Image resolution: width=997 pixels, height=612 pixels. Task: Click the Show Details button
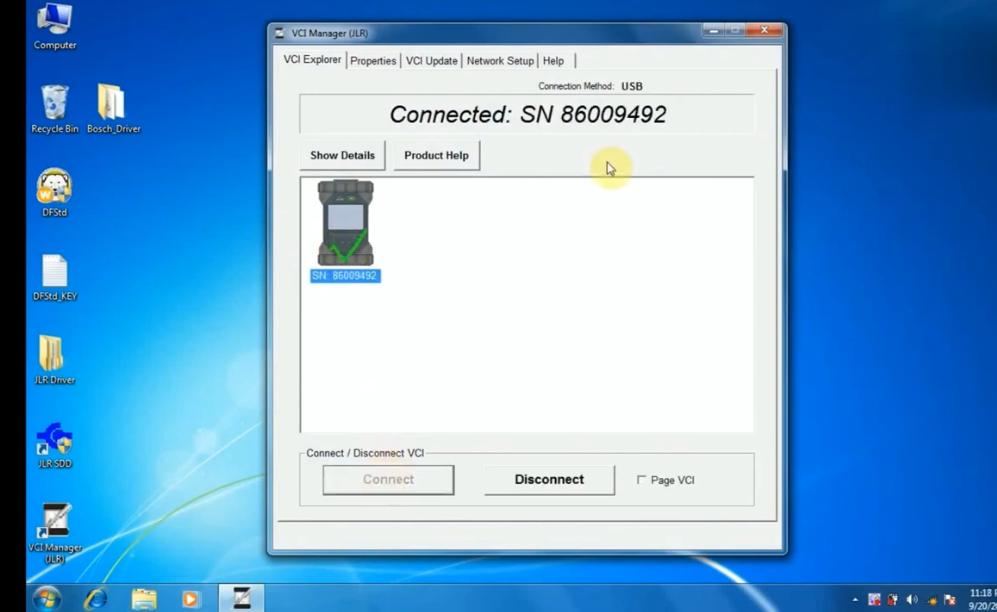pyautogui.click(x=343, y=155)
